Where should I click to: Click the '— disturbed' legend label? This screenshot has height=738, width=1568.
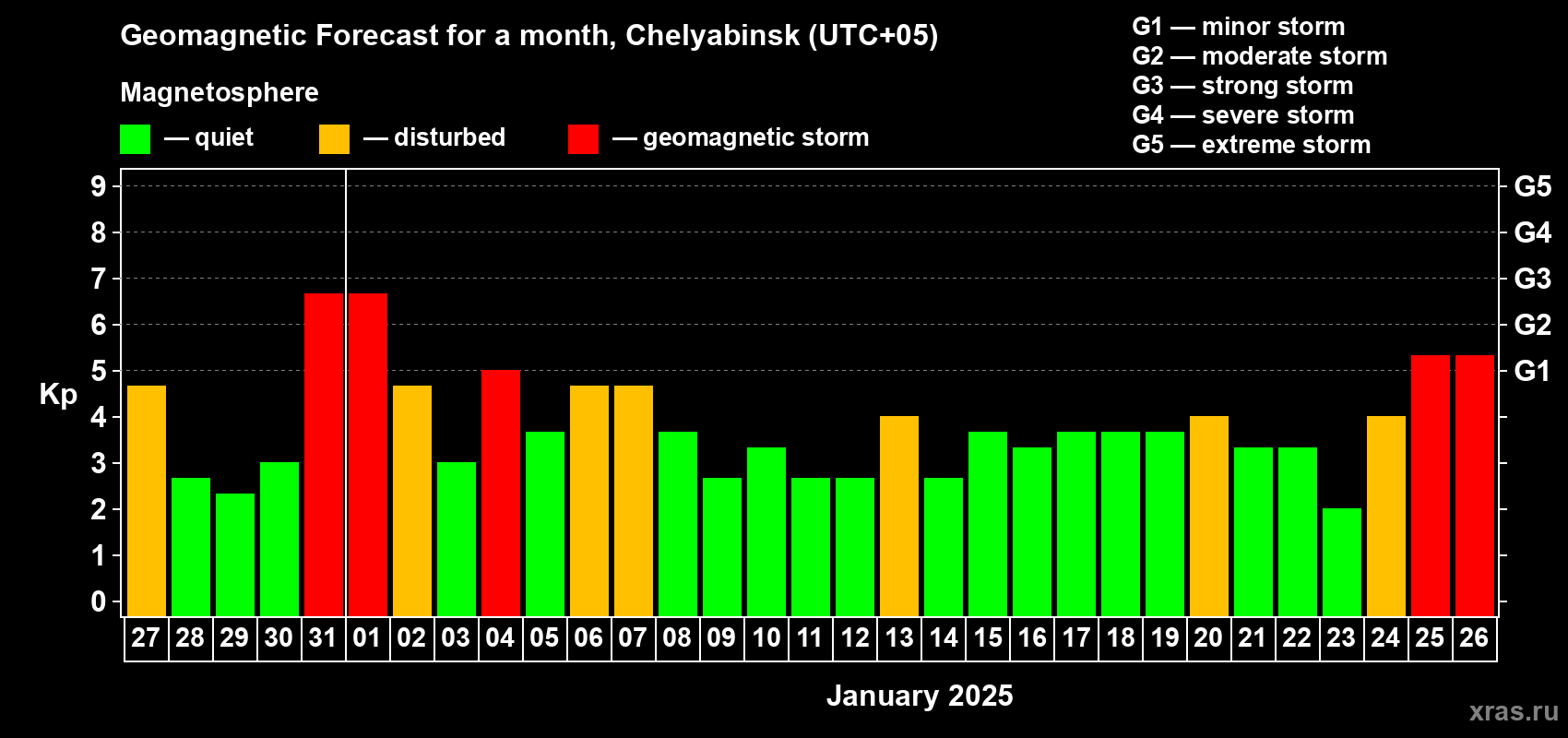pos(434,137)
